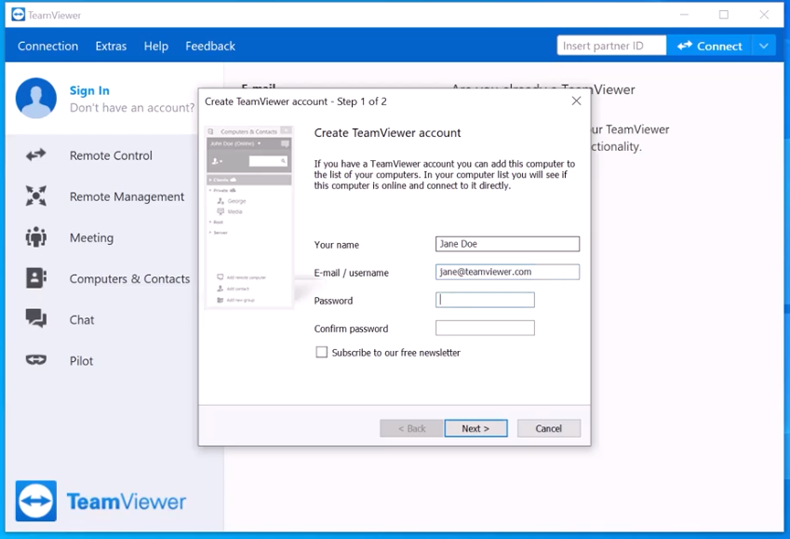790x539 pixels.
Task: Click the E-mail / username field
Action: [507, 272]
